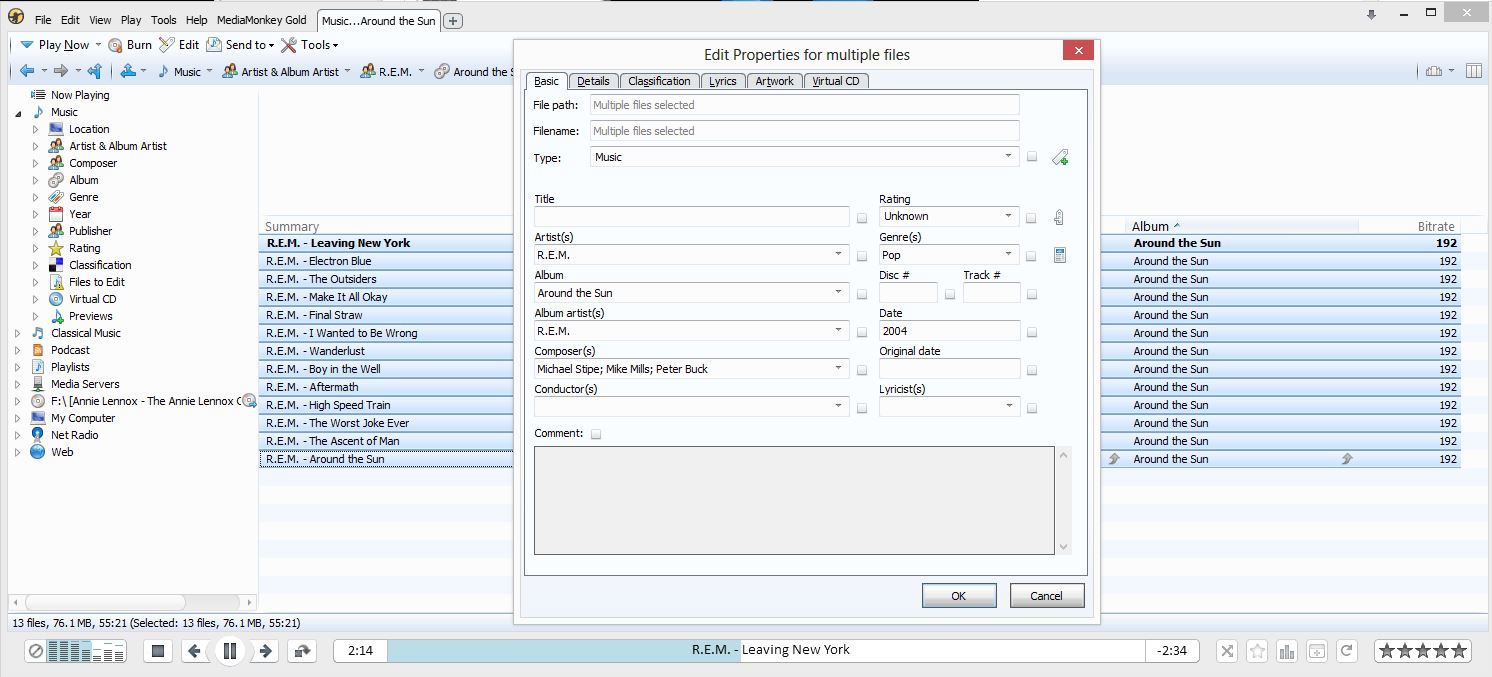
Task: Open the Type dropdown showing Music
Action: point(805,157)
